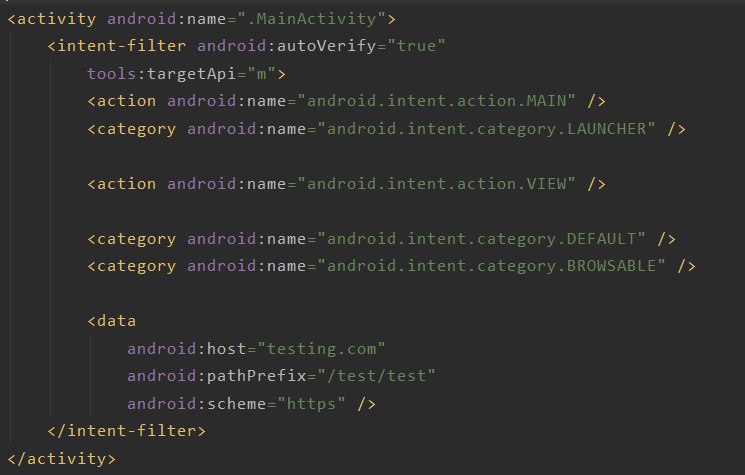Click the "android.intent.action.MAIN" string

click(x=436, y=101)
